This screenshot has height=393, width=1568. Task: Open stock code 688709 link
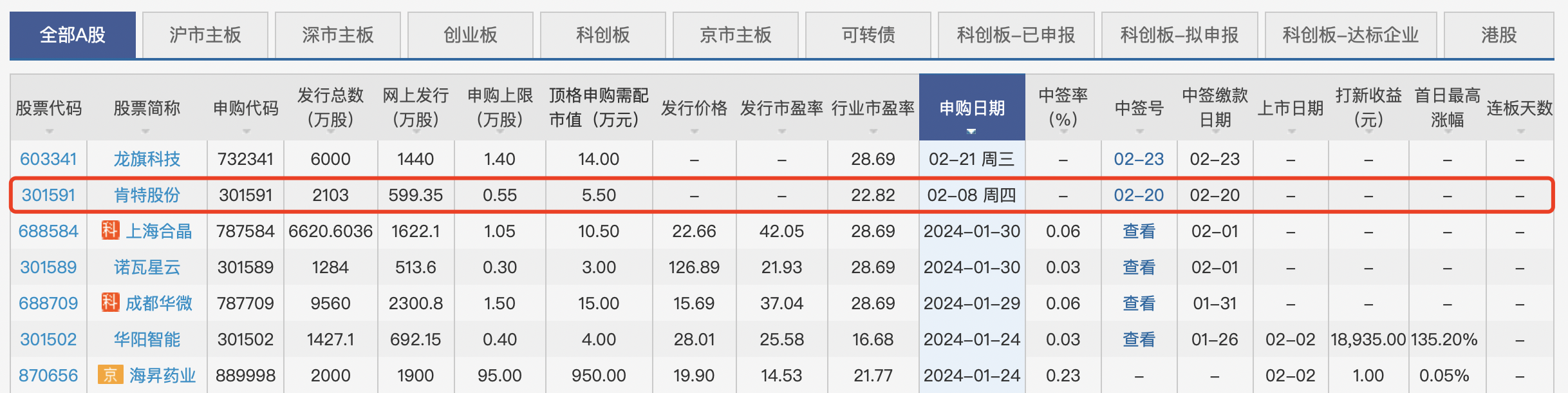[x=48, y=303]
